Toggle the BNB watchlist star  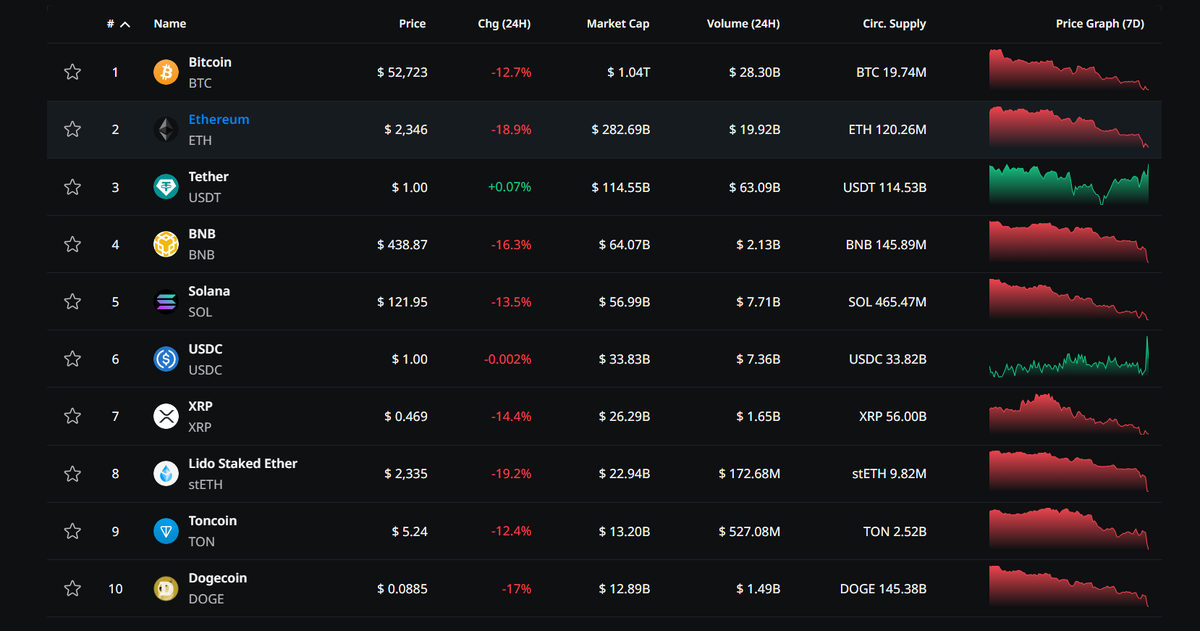click(72, 244)
